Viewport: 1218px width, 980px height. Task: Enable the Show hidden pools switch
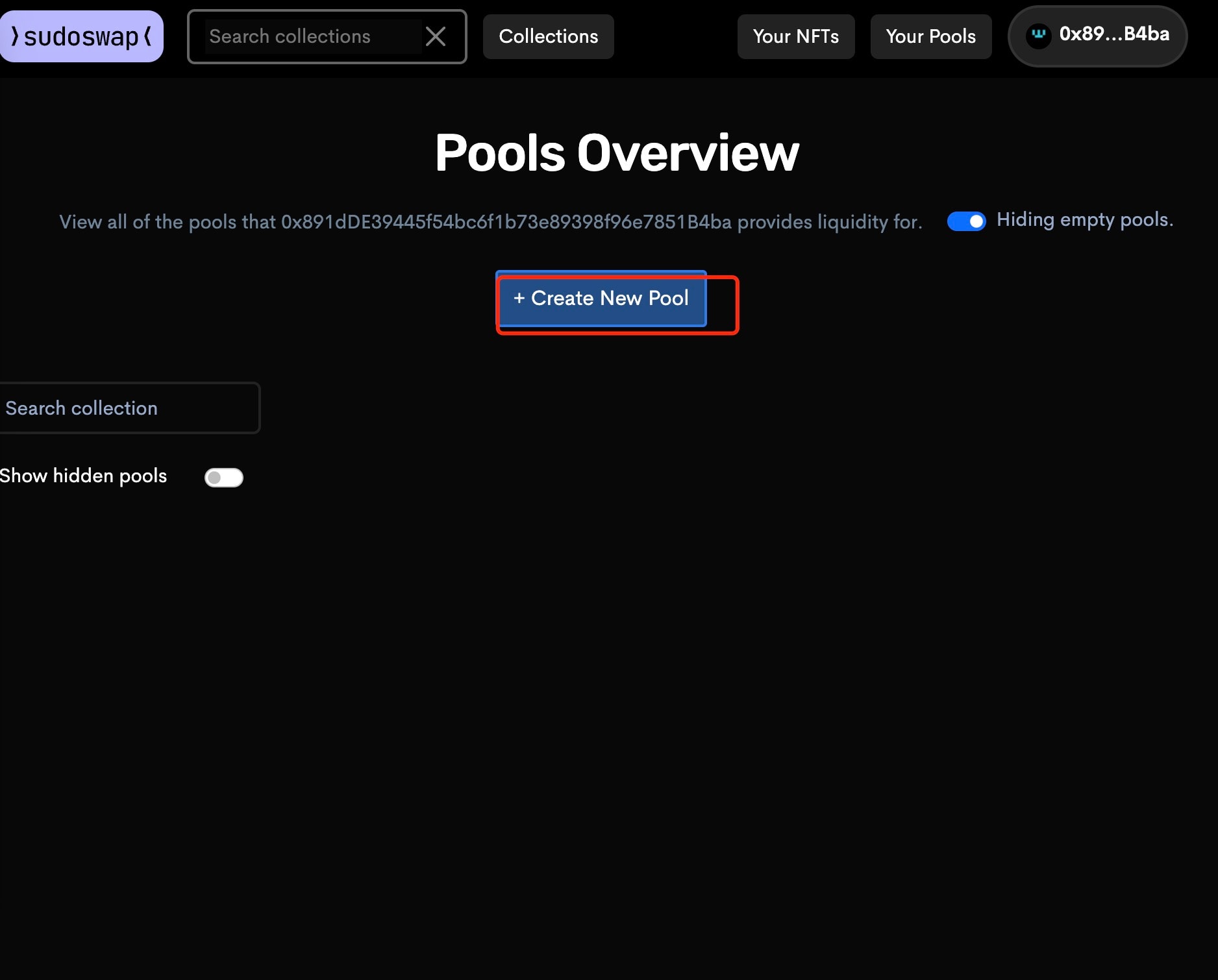point(223,478)
